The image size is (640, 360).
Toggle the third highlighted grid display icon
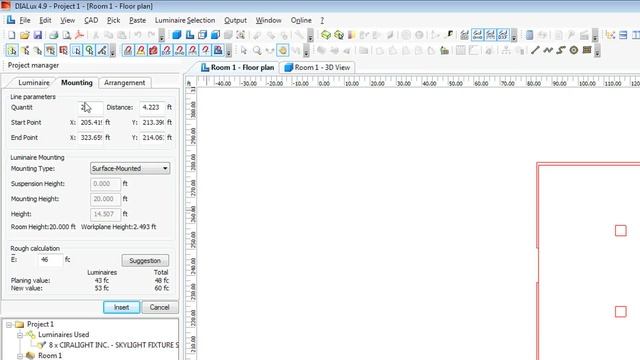pyautogui.click(x=503, y=35)
